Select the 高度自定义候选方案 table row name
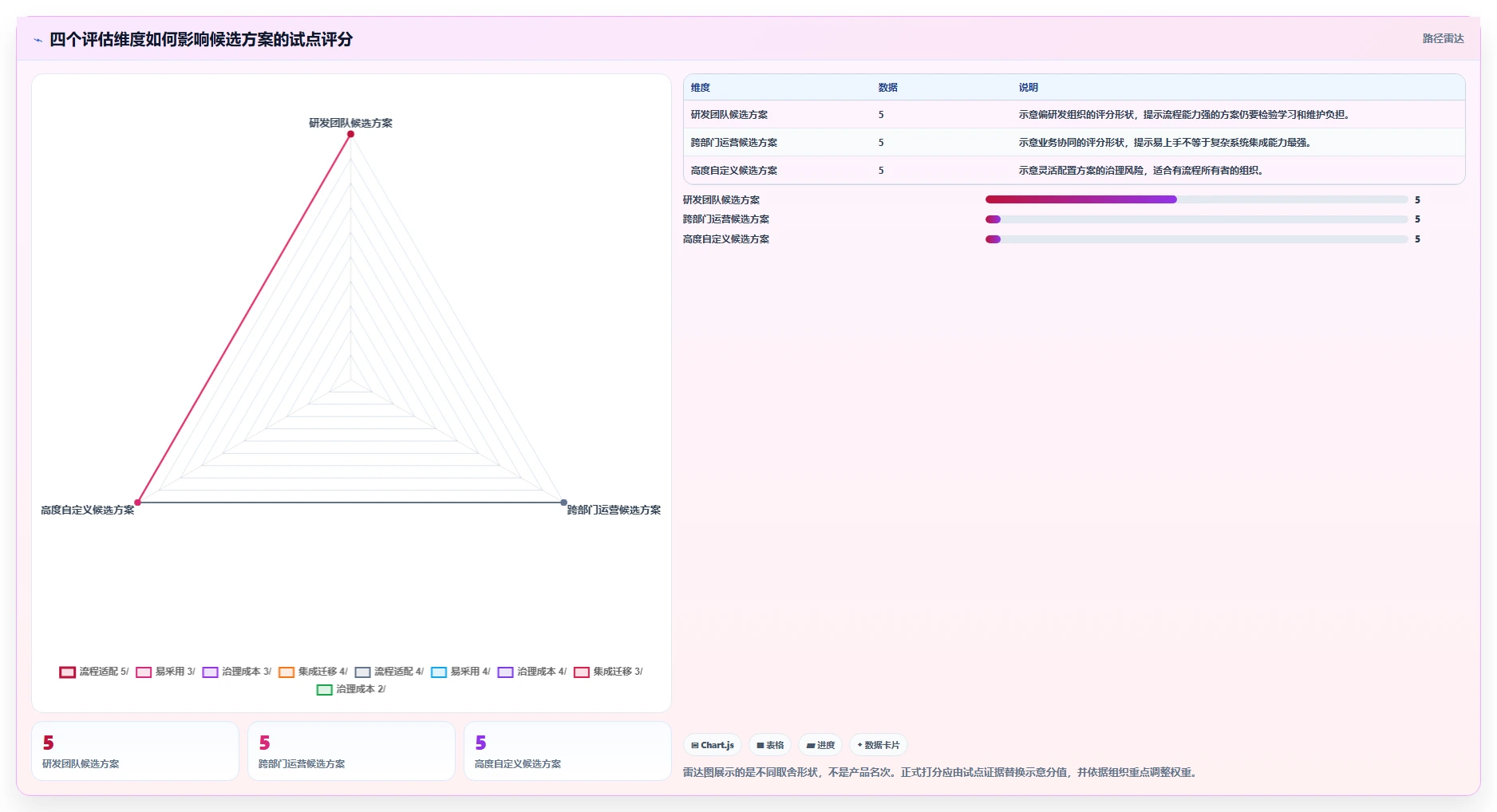 (x=734, y=171)
